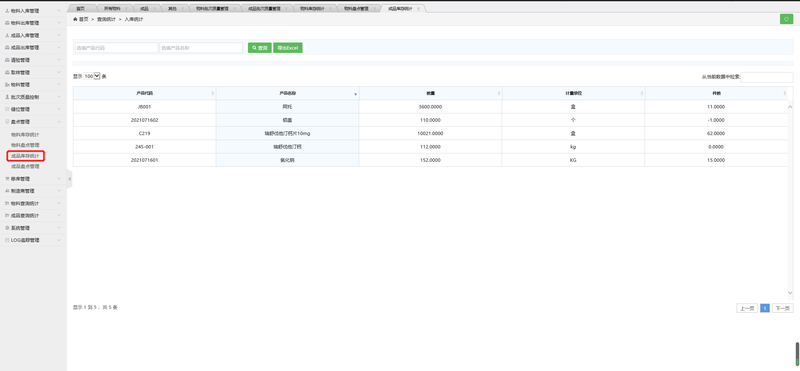The image size is (800, 371).
Task: Collapse the 盘点管理 menu chevron
Action: tap(59, 121)
